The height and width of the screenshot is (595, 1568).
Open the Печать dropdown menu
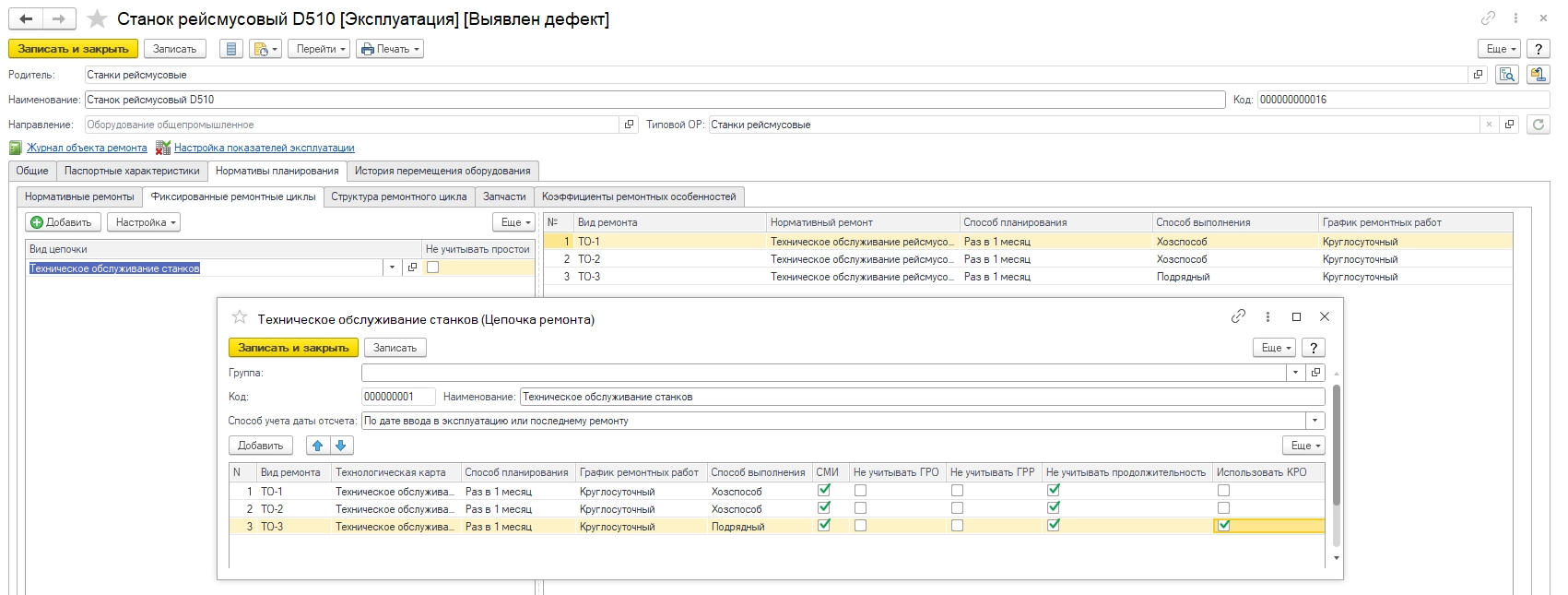click(x=391, y=49)
